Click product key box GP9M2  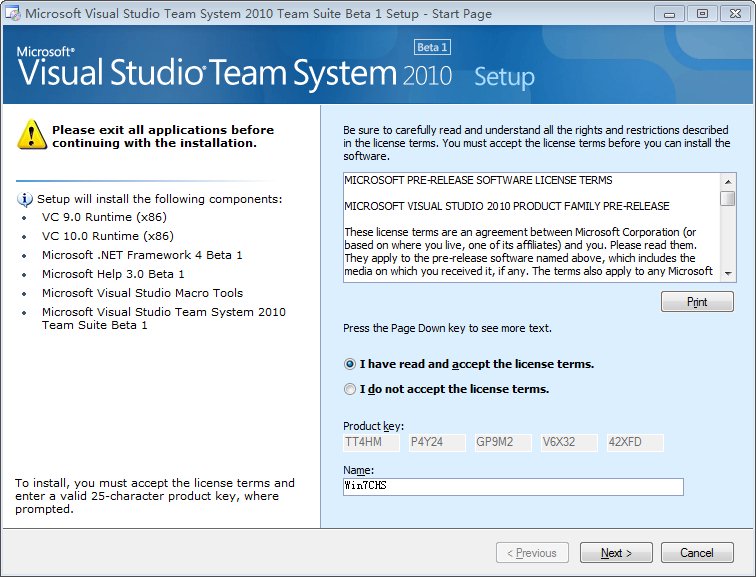(x=503, y=443)
